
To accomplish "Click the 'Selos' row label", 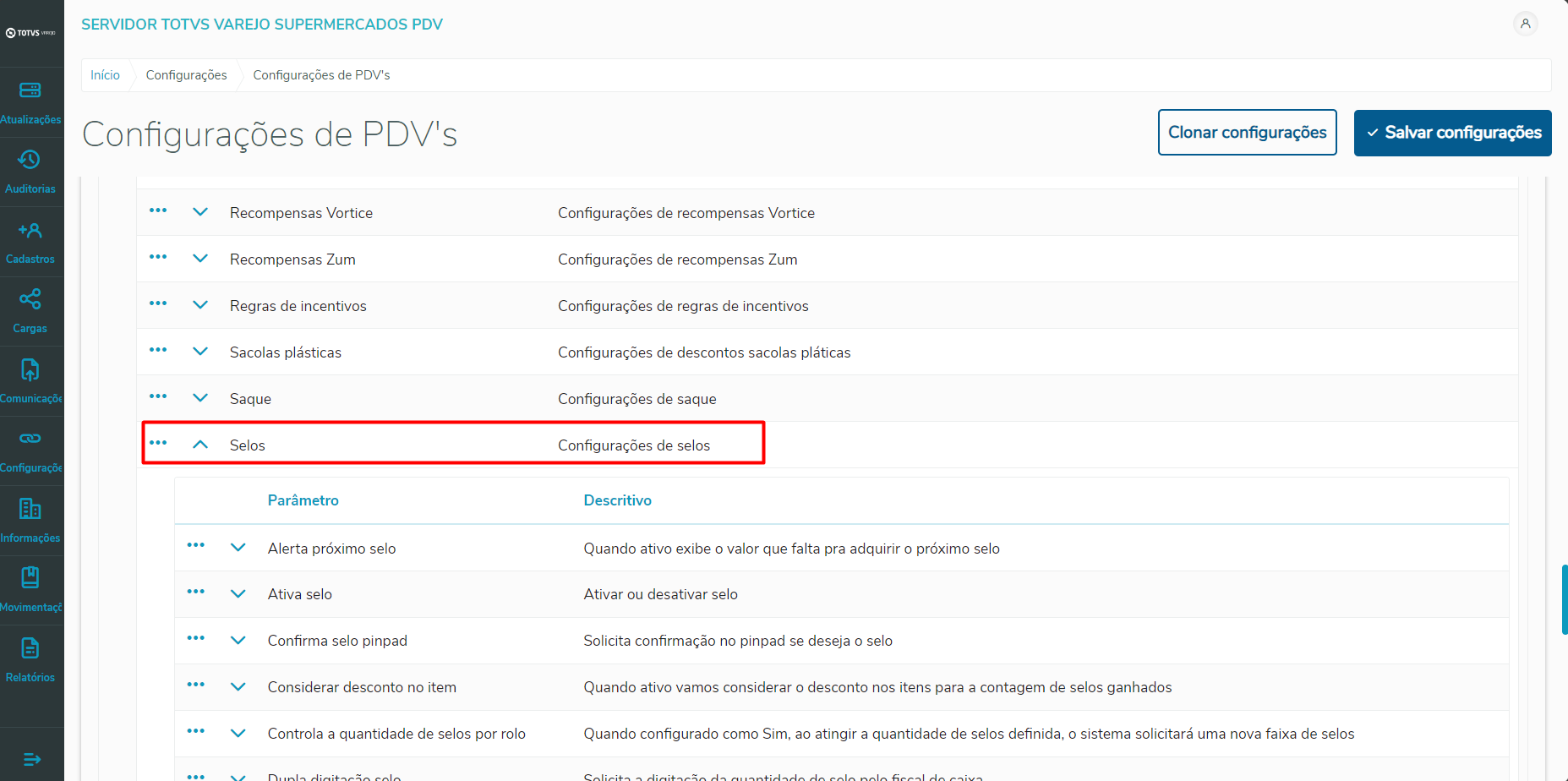I will [x=248, y=445].
